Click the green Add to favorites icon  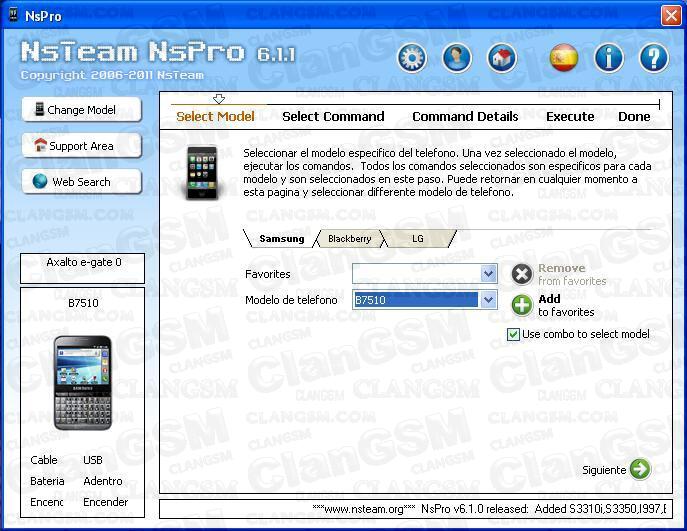522,305
